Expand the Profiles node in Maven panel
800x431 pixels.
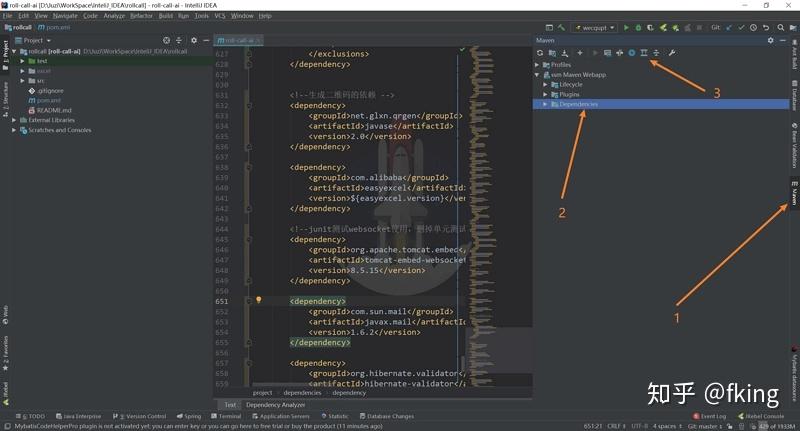(x=537, y=65)
